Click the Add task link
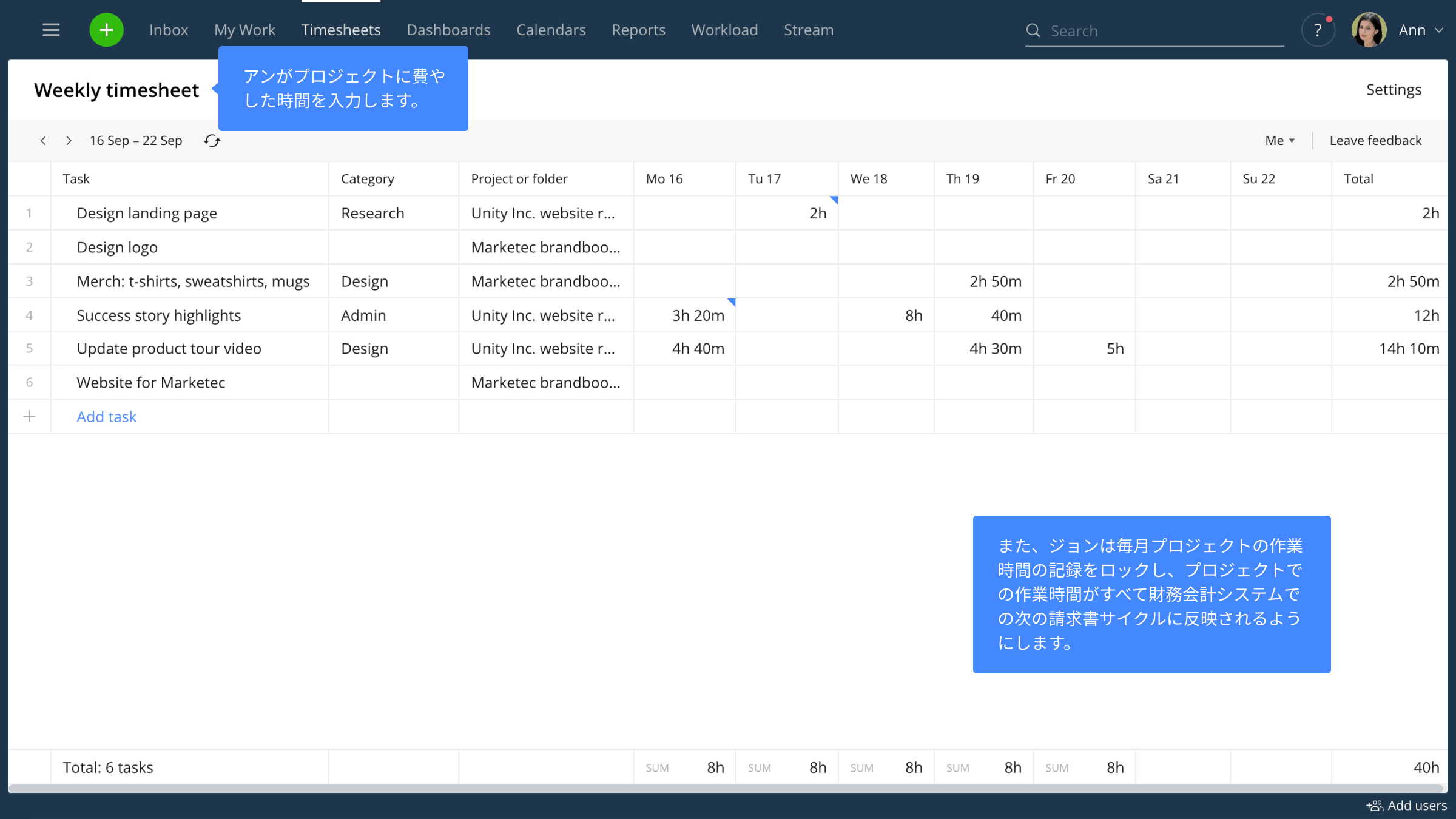Image resolution: width=1456 pixels, height=819 pixels. (x=107, y=417)
